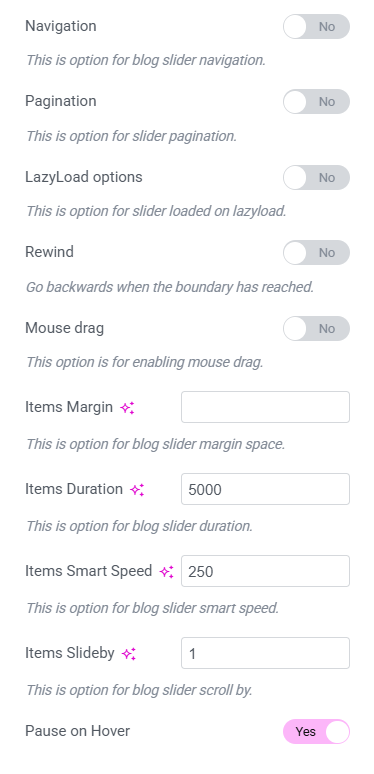Click the Navigation label text

(x=61, y=26)
